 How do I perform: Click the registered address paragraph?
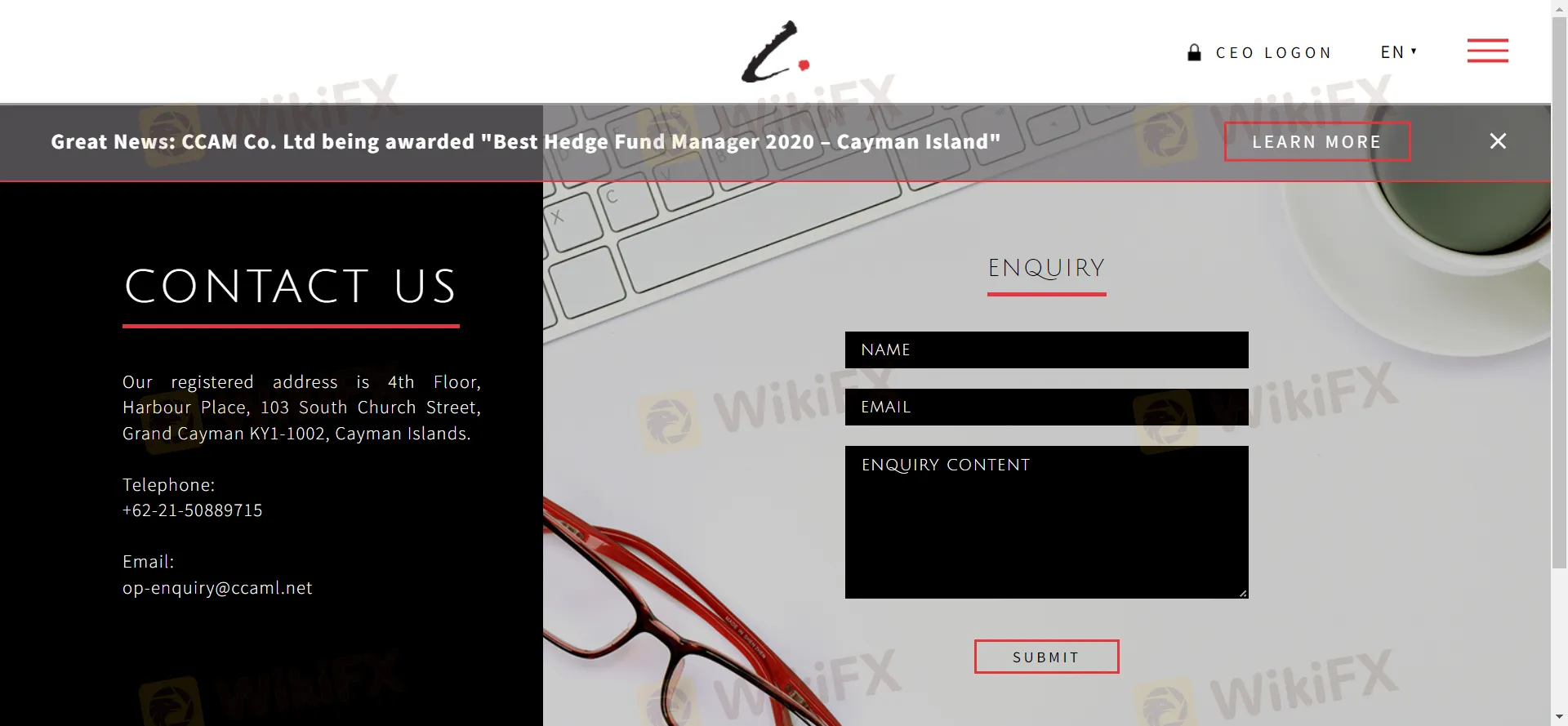pyautogui.click(x=301, y=408)
